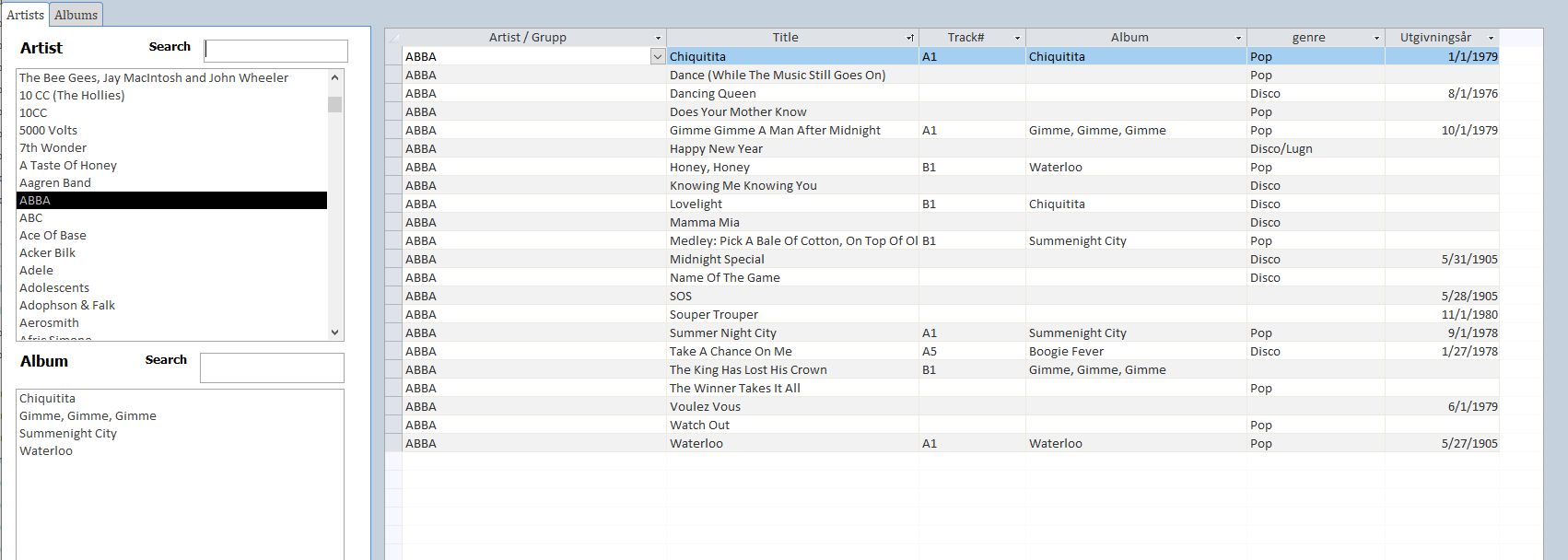
Task: Click the 'Voulez Vous' title cell
Action: click(x=792, y=406)
